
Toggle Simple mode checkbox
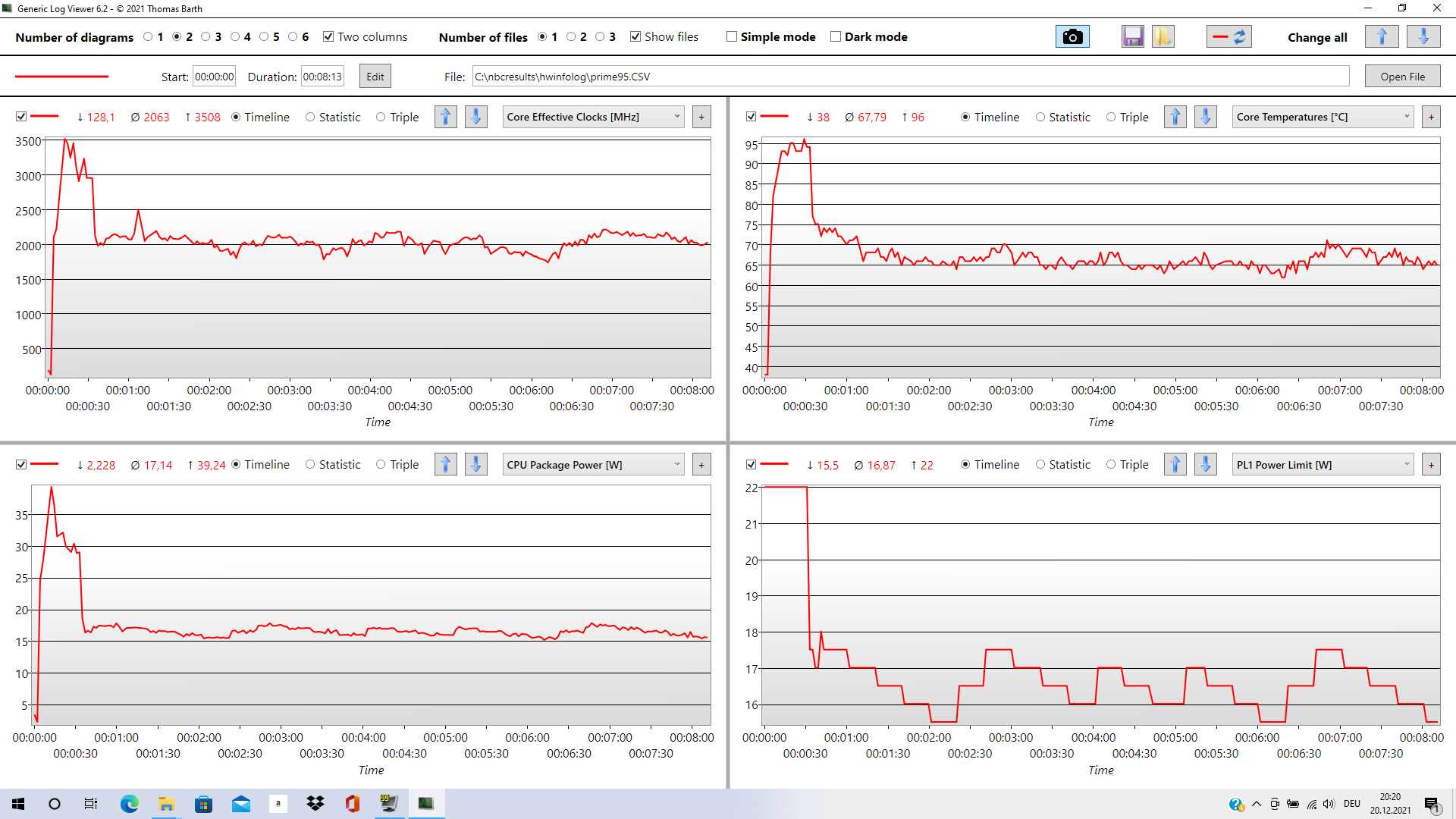pyautogui.click(x=732, y=36)
